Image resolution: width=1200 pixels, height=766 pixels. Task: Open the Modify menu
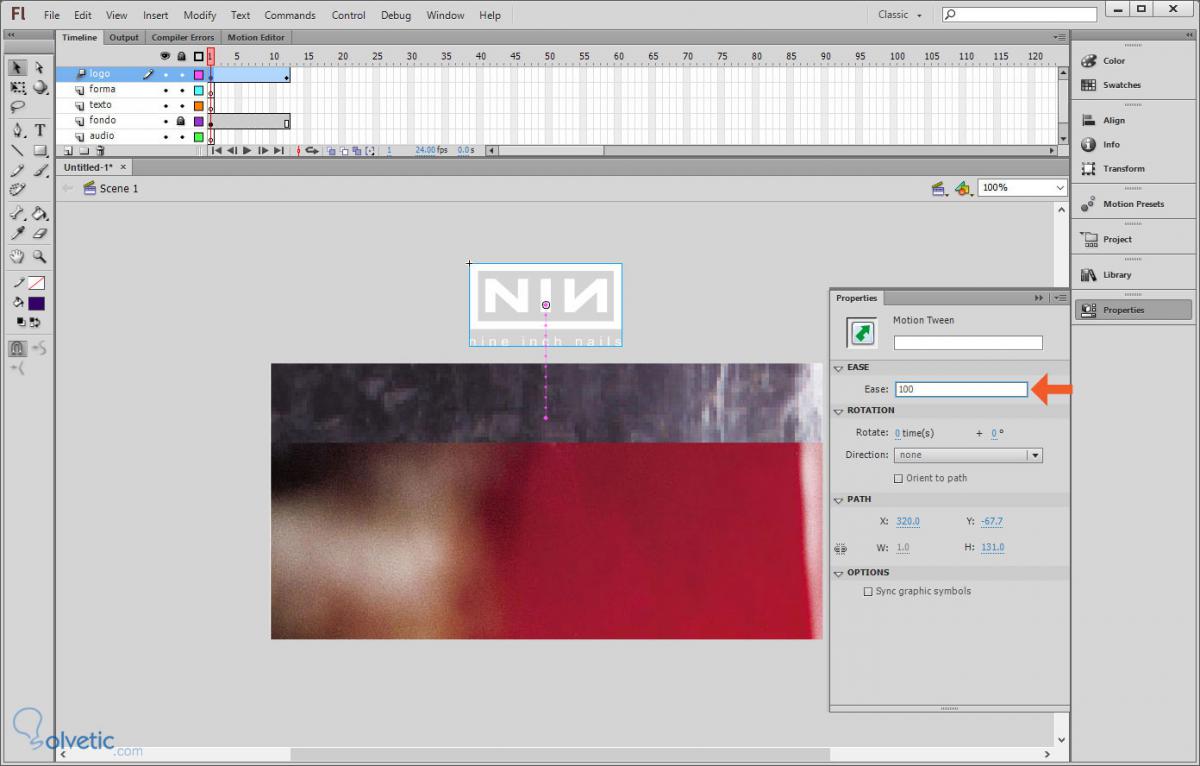(200, 15)
